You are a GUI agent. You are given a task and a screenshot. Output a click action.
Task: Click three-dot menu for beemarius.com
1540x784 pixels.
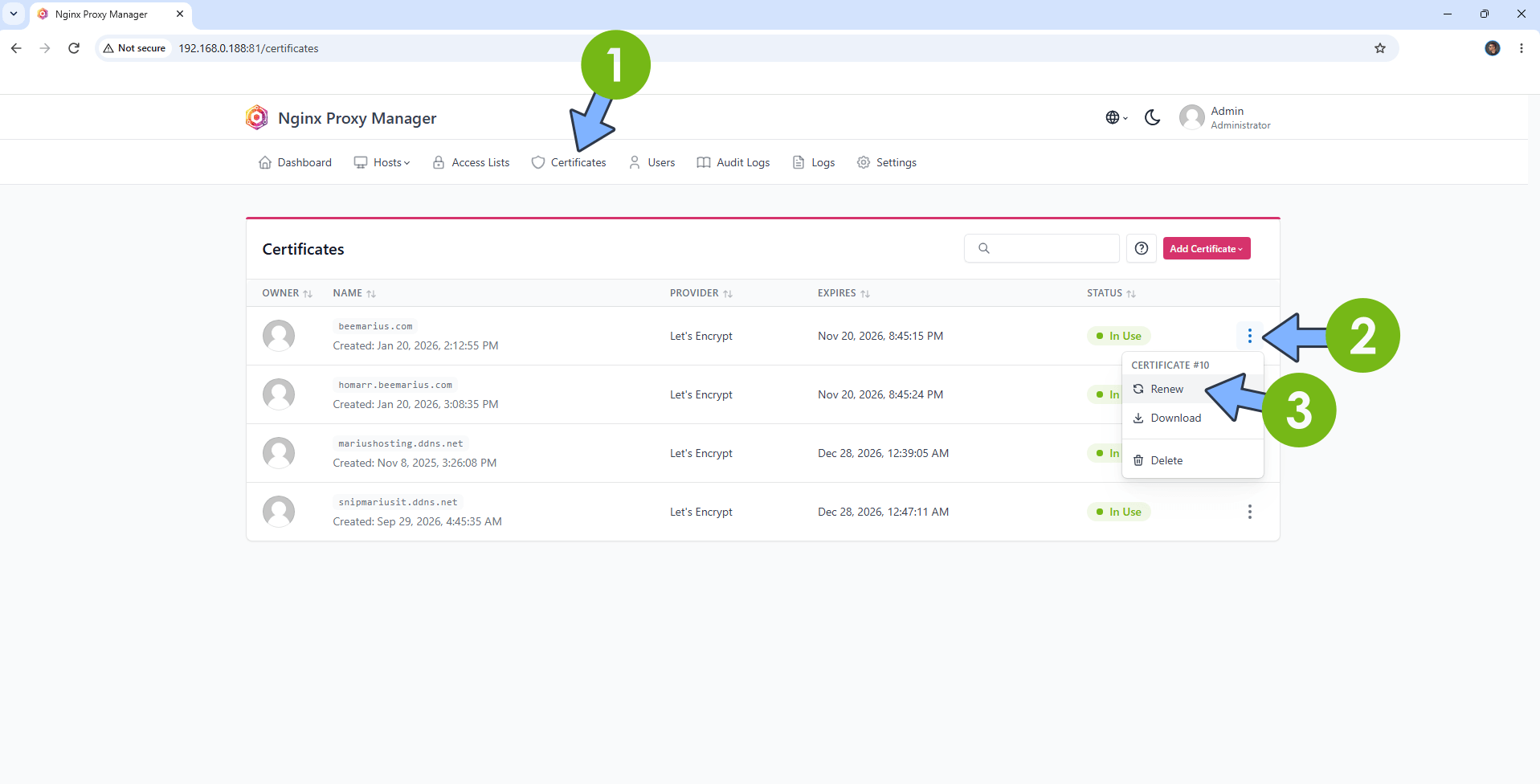(x=1249, y=336)
